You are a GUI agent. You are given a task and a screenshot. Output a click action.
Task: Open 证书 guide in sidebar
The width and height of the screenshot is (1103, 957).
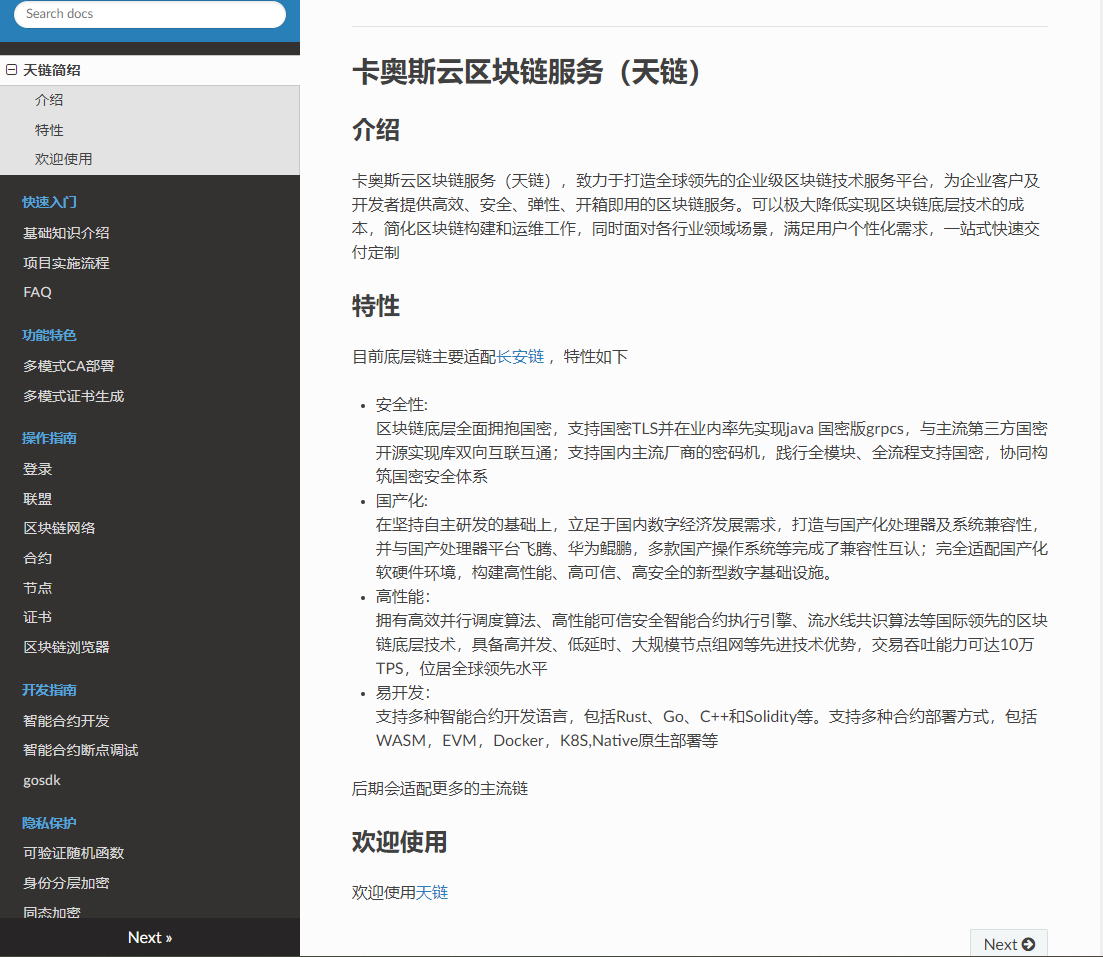37,617
